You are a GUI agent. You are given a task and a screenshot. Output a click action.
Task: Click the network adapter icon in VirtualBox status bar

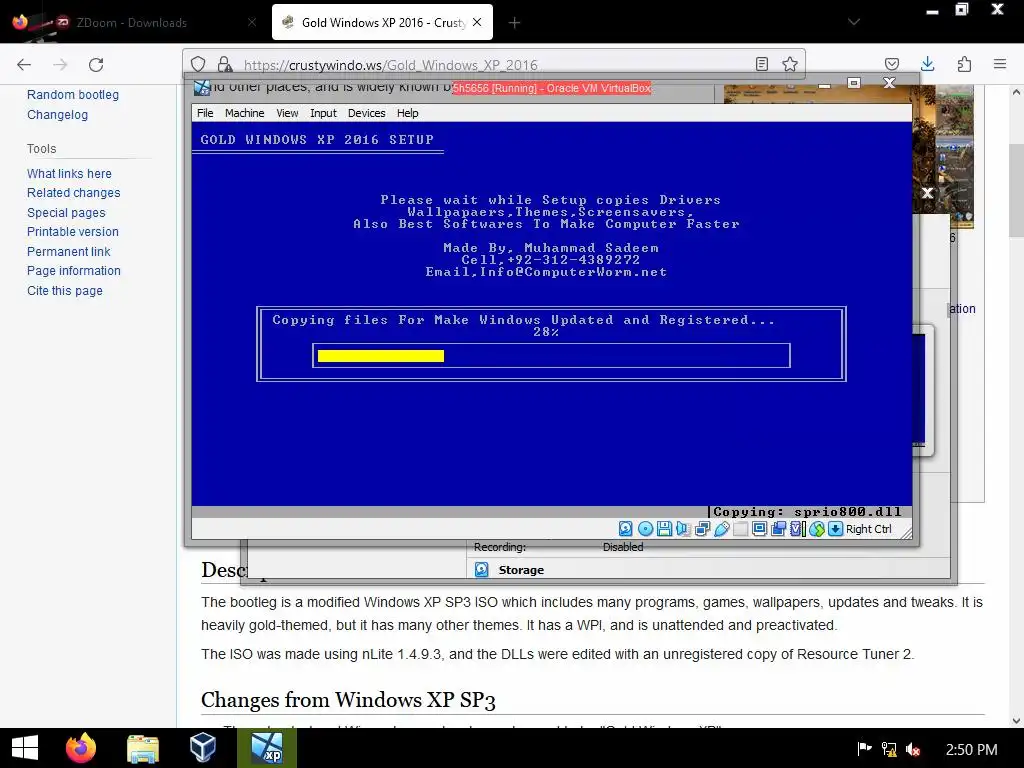point(702,529)
